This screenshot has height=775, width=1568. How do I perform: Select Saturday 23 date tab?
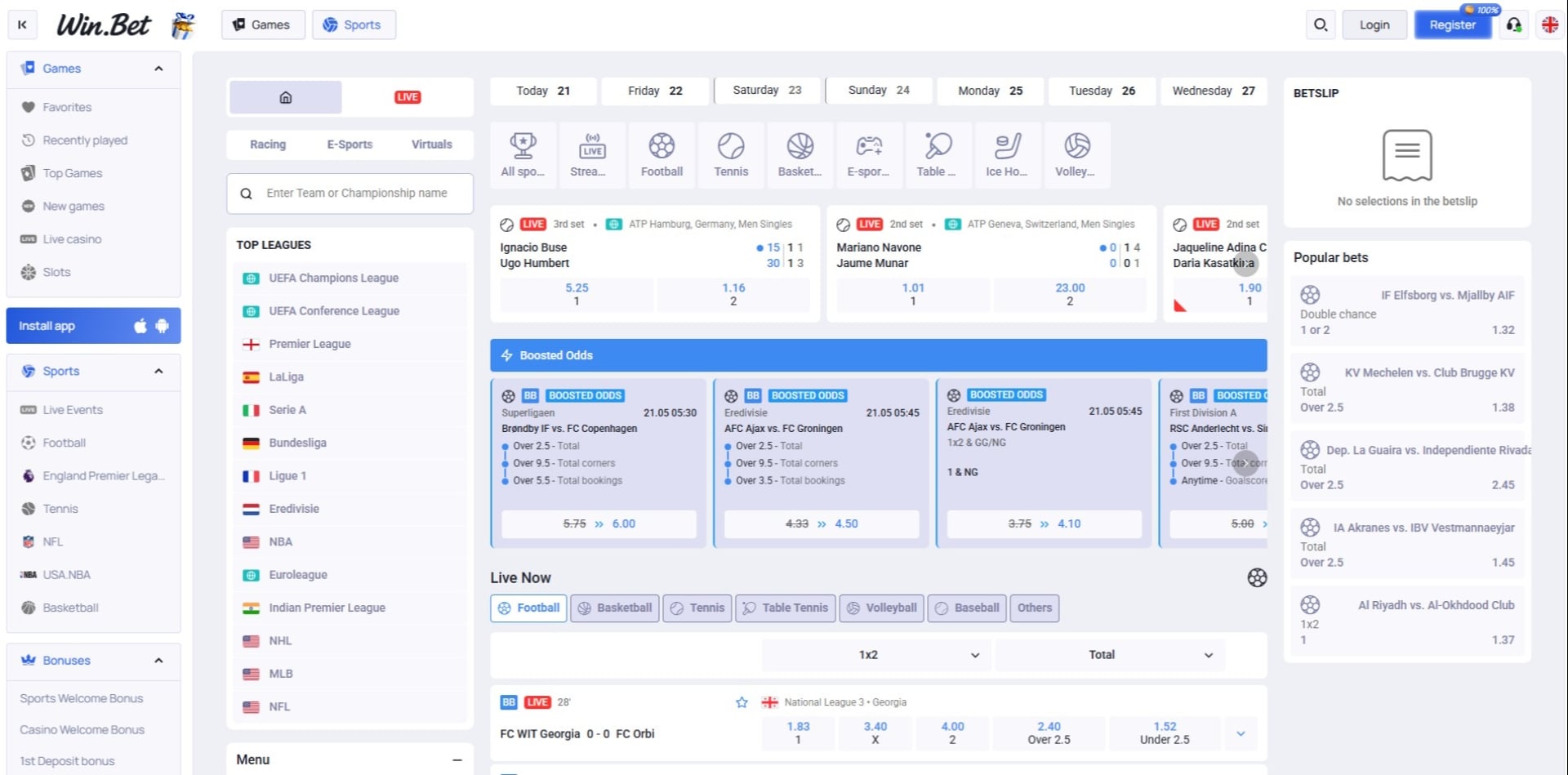(x=767, y=91)
